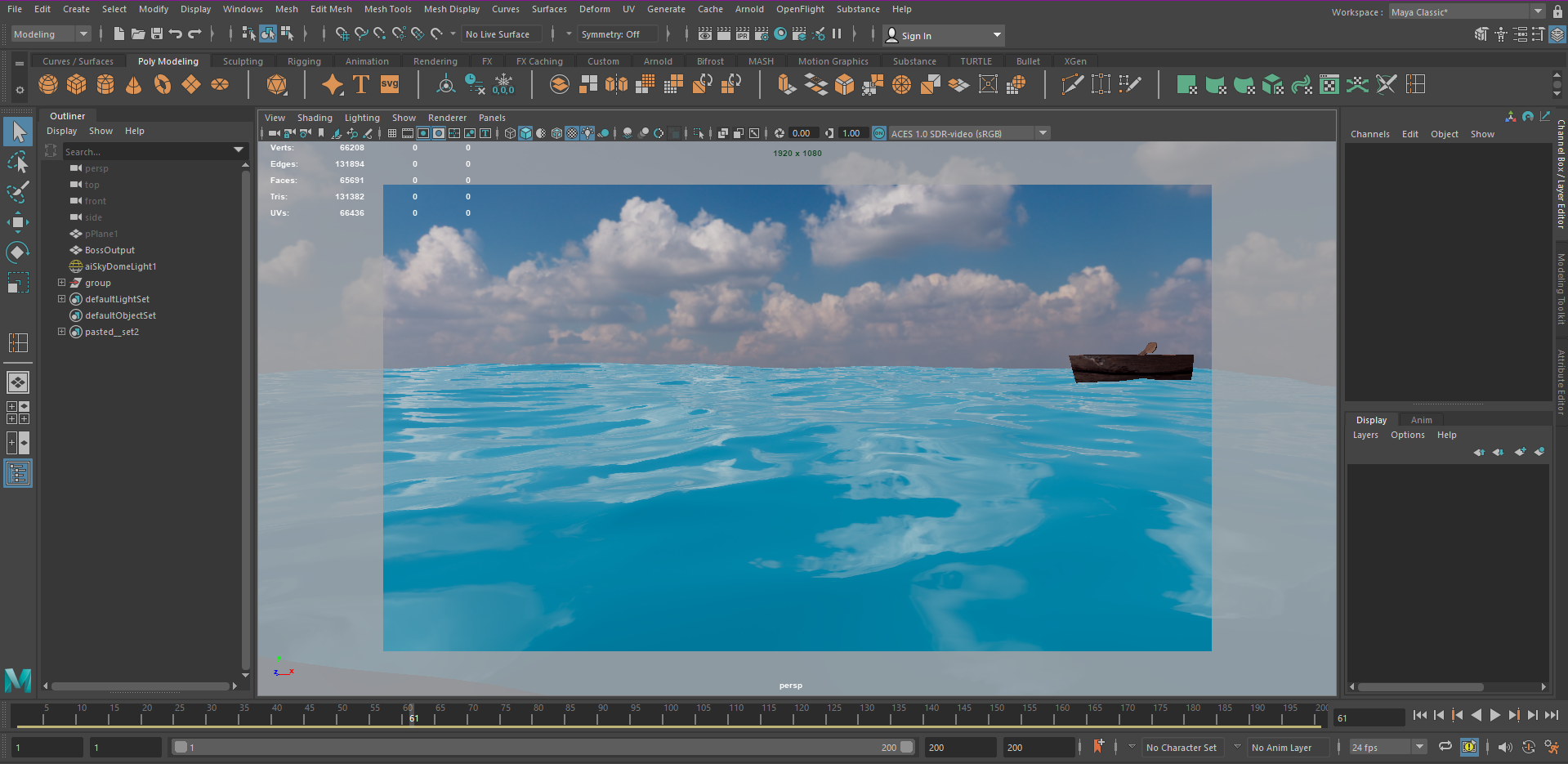Switch to the Sculpting shelf tab

[x=243, y=61]
